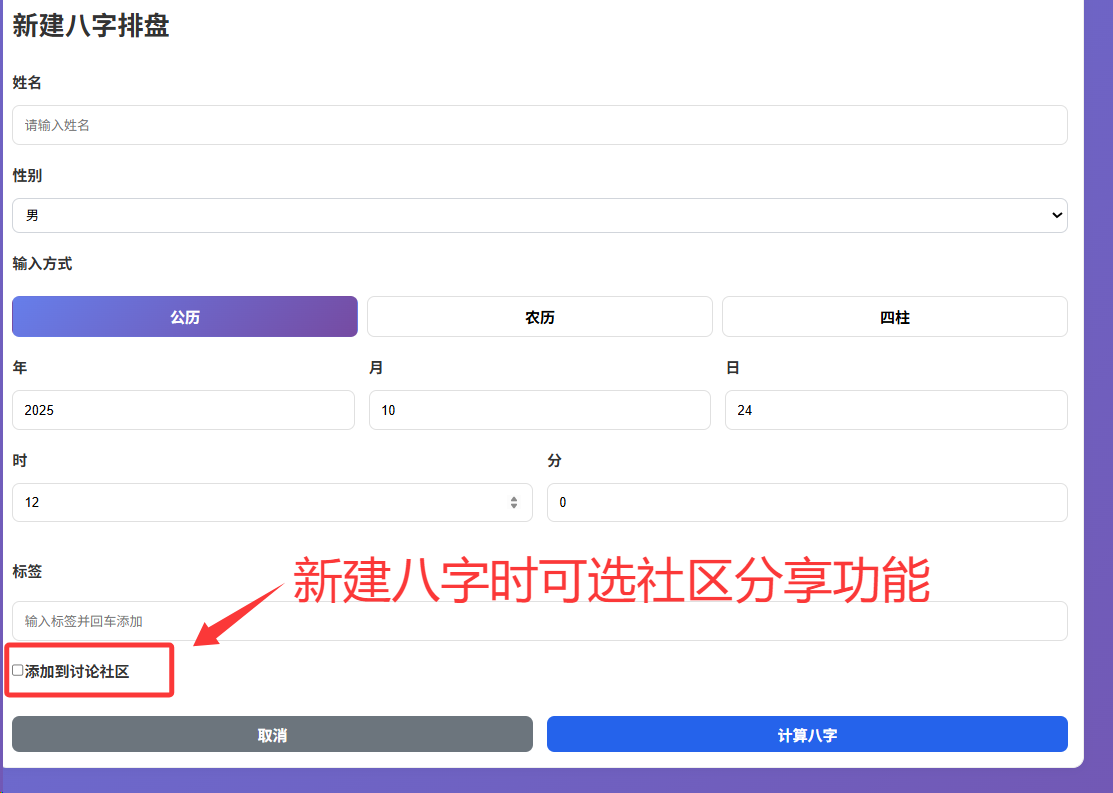Choose the 四柱 input mode tab
Screen dimensions: 1113x793
[x=894, y=317]
